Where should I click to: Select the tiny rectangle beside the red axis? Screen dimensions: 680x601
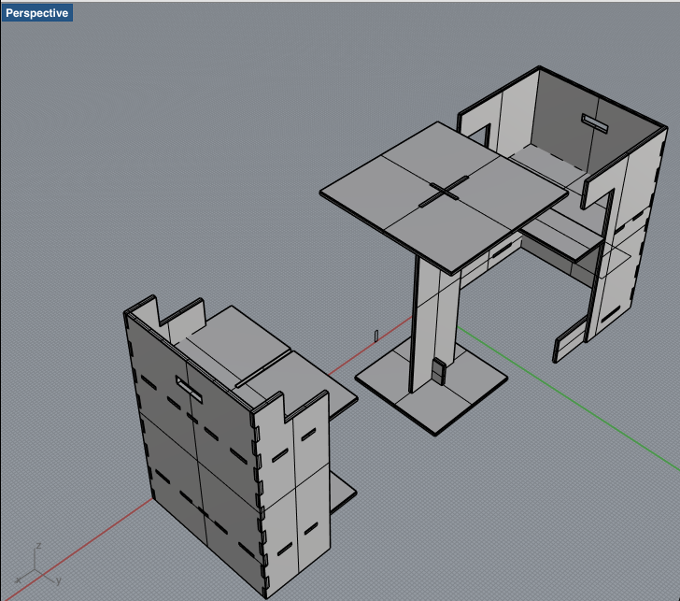pos(376,336)
